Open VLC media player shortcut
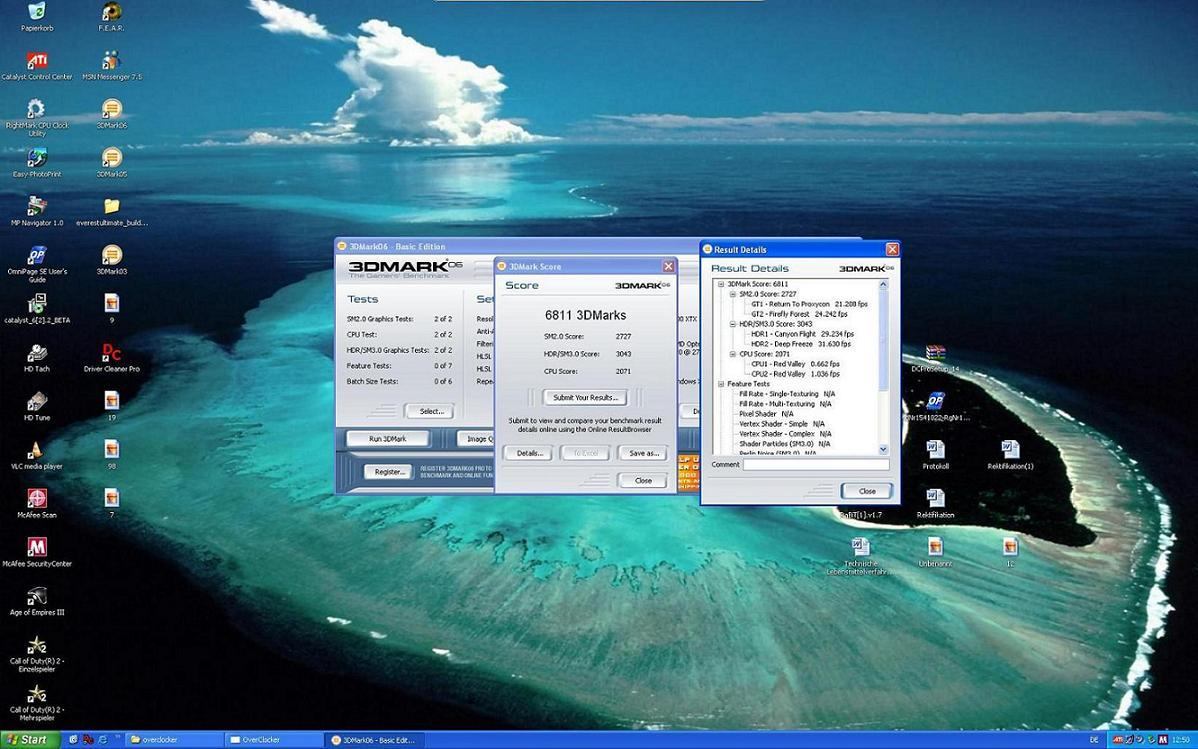This screenshot has height=749, width=1198. [x=37, y=456]
